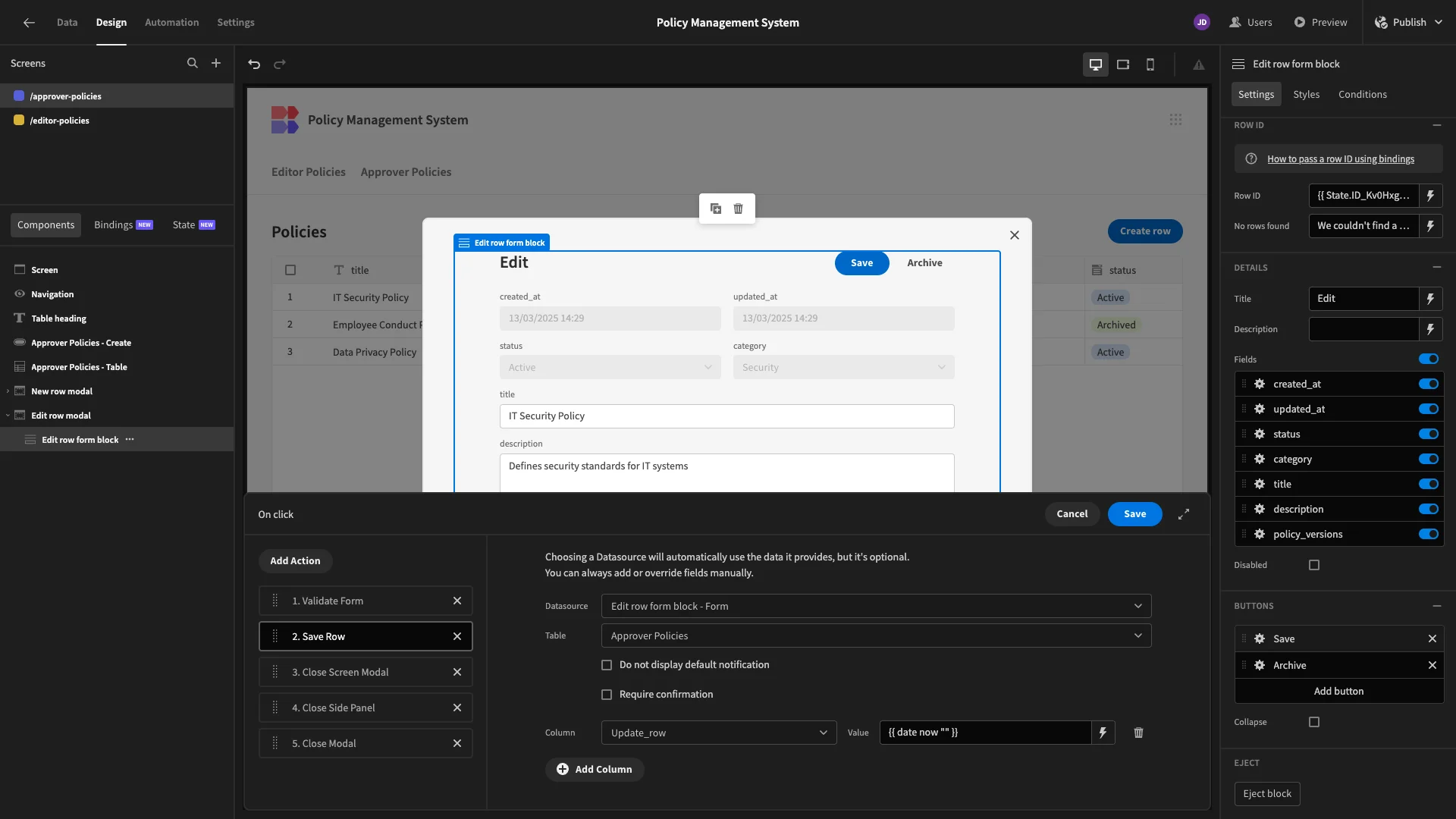Open the Table Approver Policies dropdown
Viewport: 1456px width, 819px height.
(x=876, y=635)
